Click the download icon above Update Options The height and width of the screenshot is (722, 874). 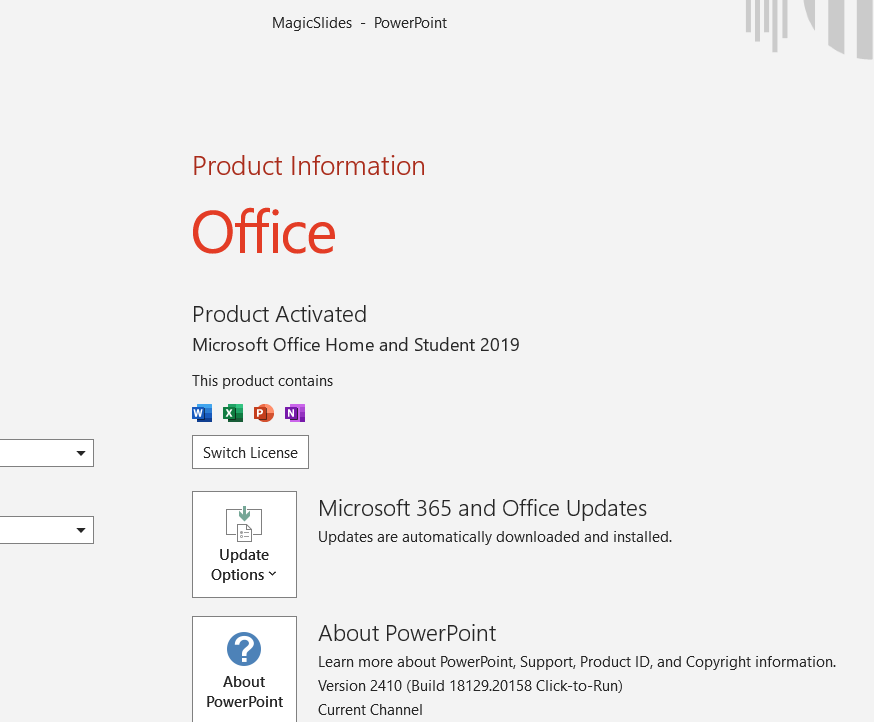244,523
